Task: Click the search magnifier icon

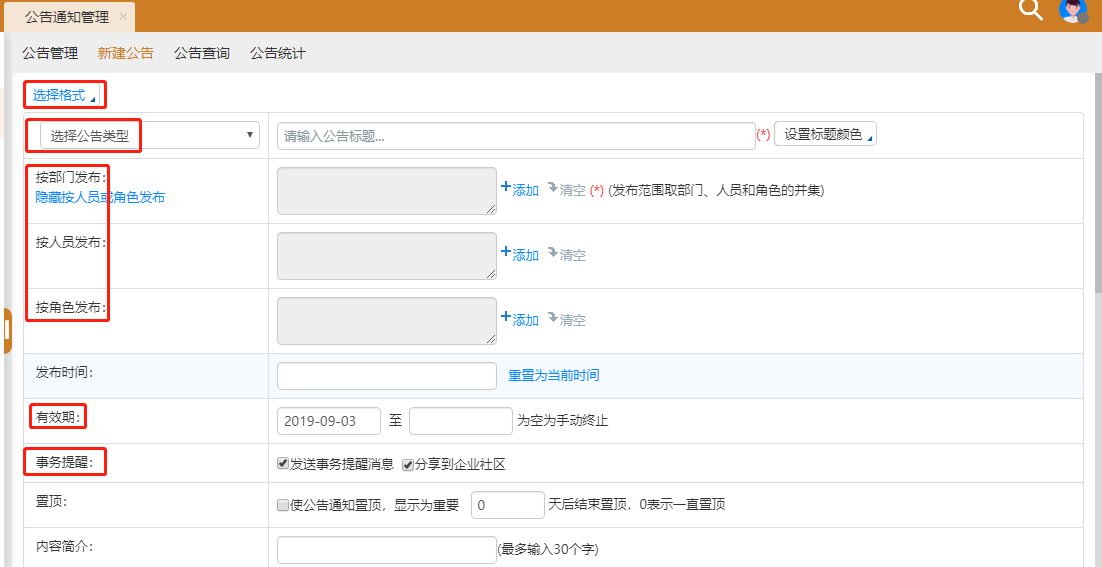Action: (x=1030, y=10)
